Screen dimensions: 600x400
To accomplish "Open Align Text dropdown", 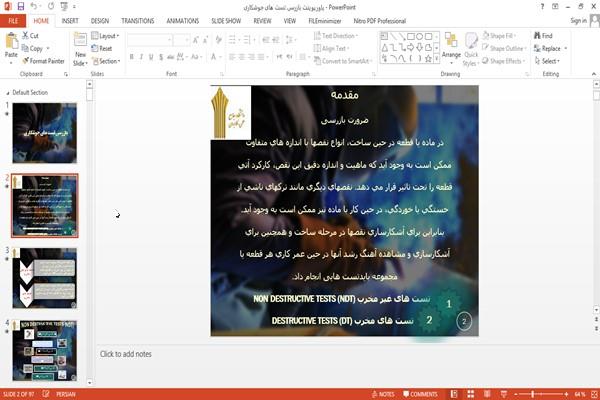I will [x=331, y=49].
